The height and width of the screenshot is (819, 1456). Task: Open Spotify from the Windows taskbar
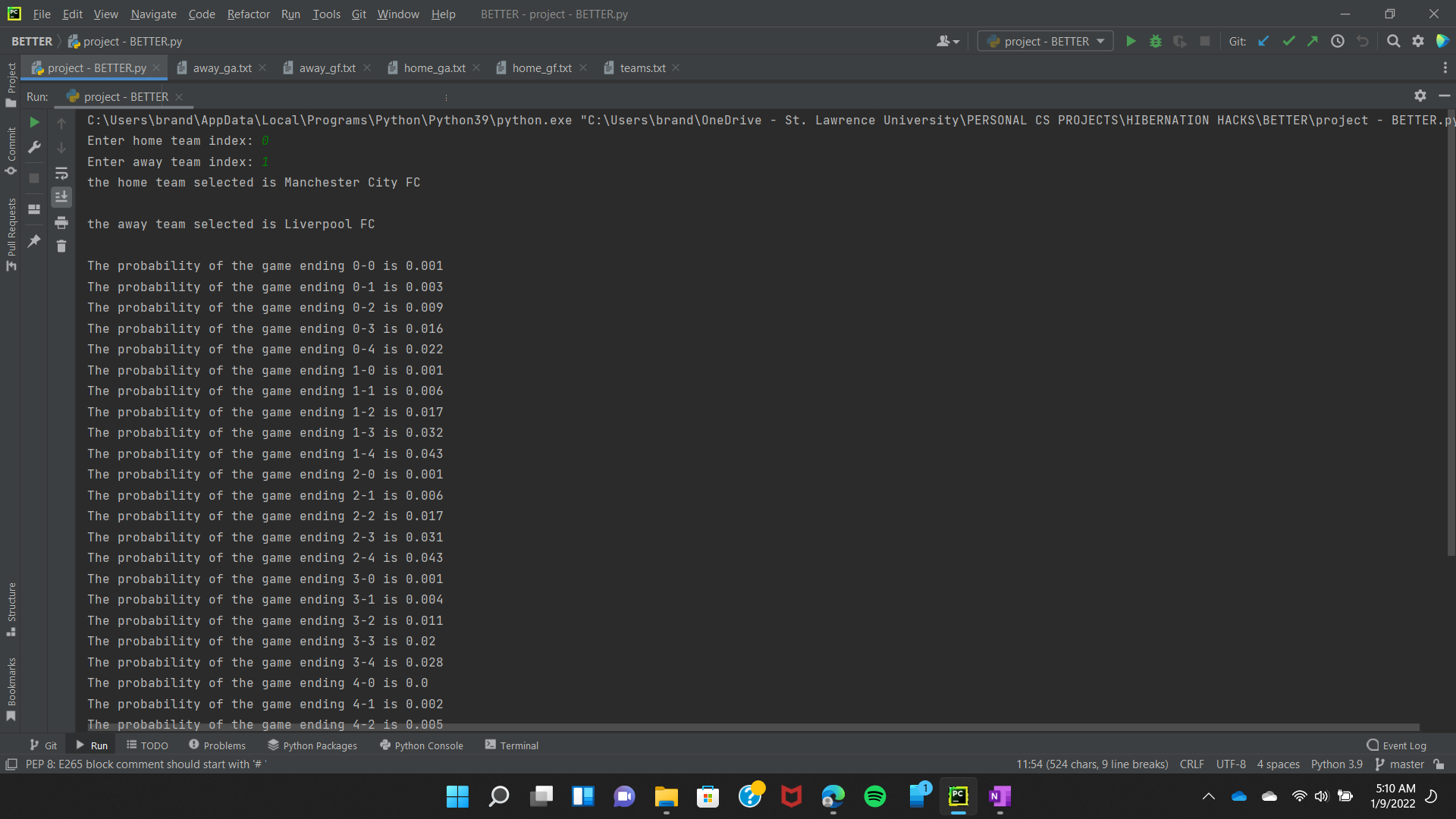click(x=874, y=796)
